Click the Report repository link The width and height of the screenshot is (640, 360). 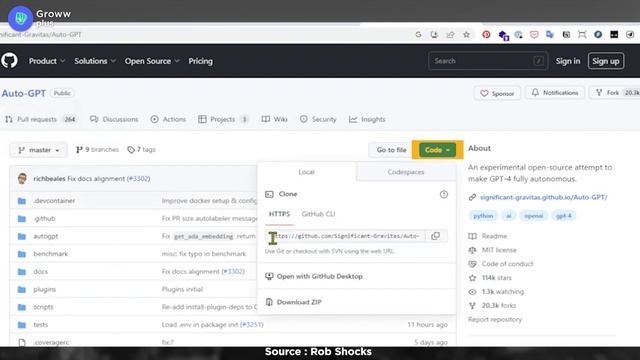495,319
